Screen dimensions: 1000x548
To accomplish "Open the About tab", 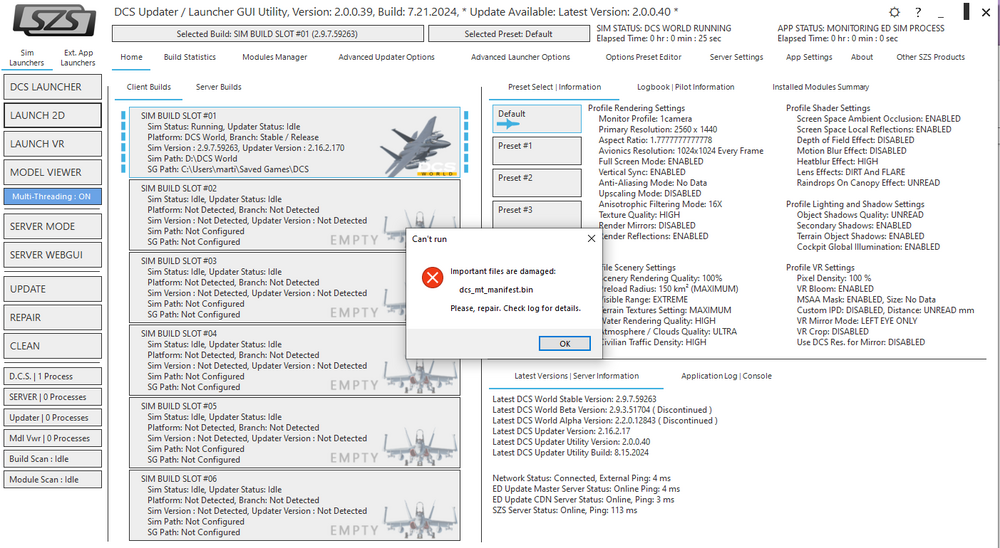I will tap(862, 57).
